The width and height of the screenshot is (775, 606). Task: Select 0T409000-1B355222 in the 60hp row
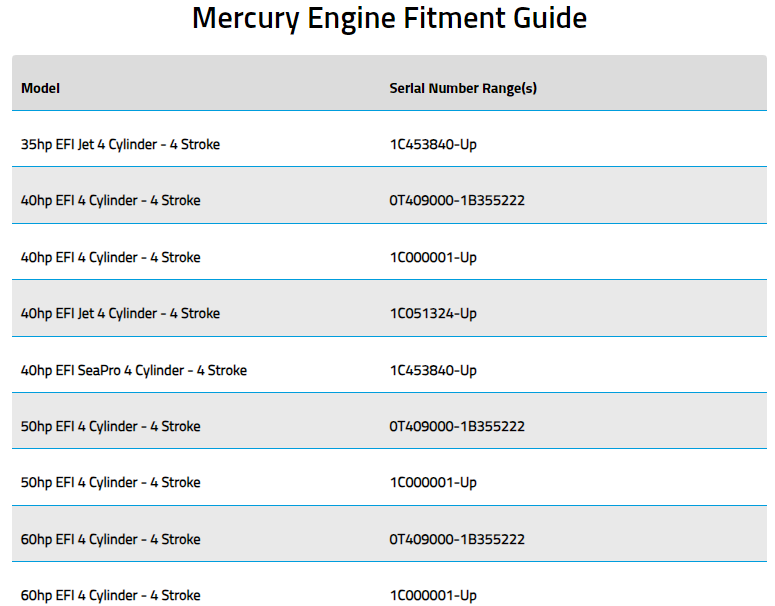tap(457, 539)
